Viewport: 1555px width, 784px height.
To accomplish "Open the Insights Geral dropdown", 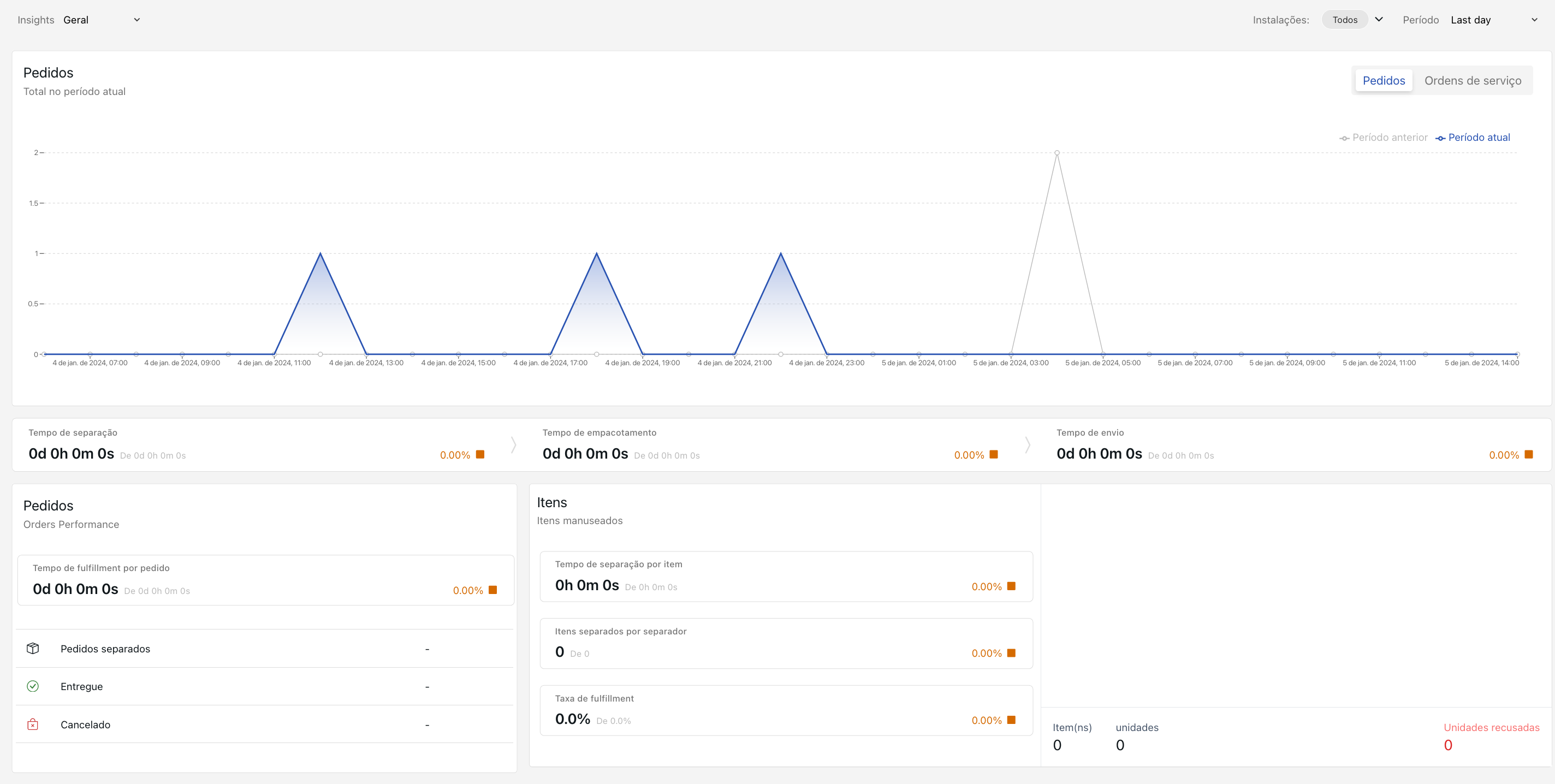I will pyautogui.click(x=102, y=20).
